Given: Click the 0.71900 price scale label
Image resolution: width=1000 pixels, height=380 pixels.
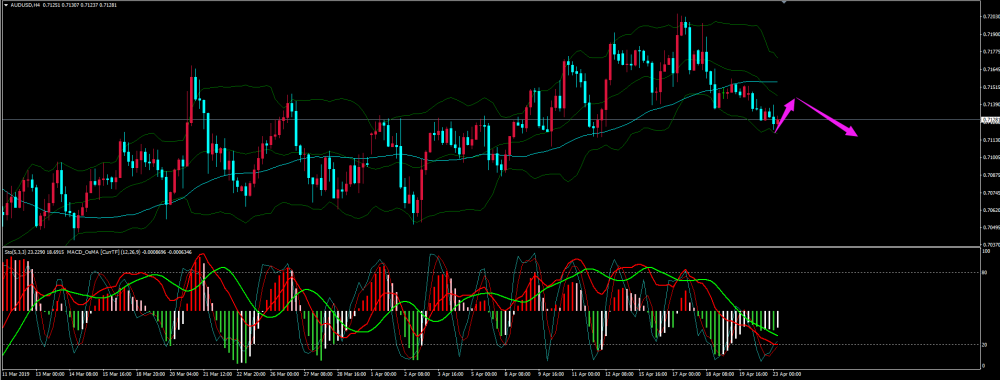Looking at the screenshot, I should (992, 33).
